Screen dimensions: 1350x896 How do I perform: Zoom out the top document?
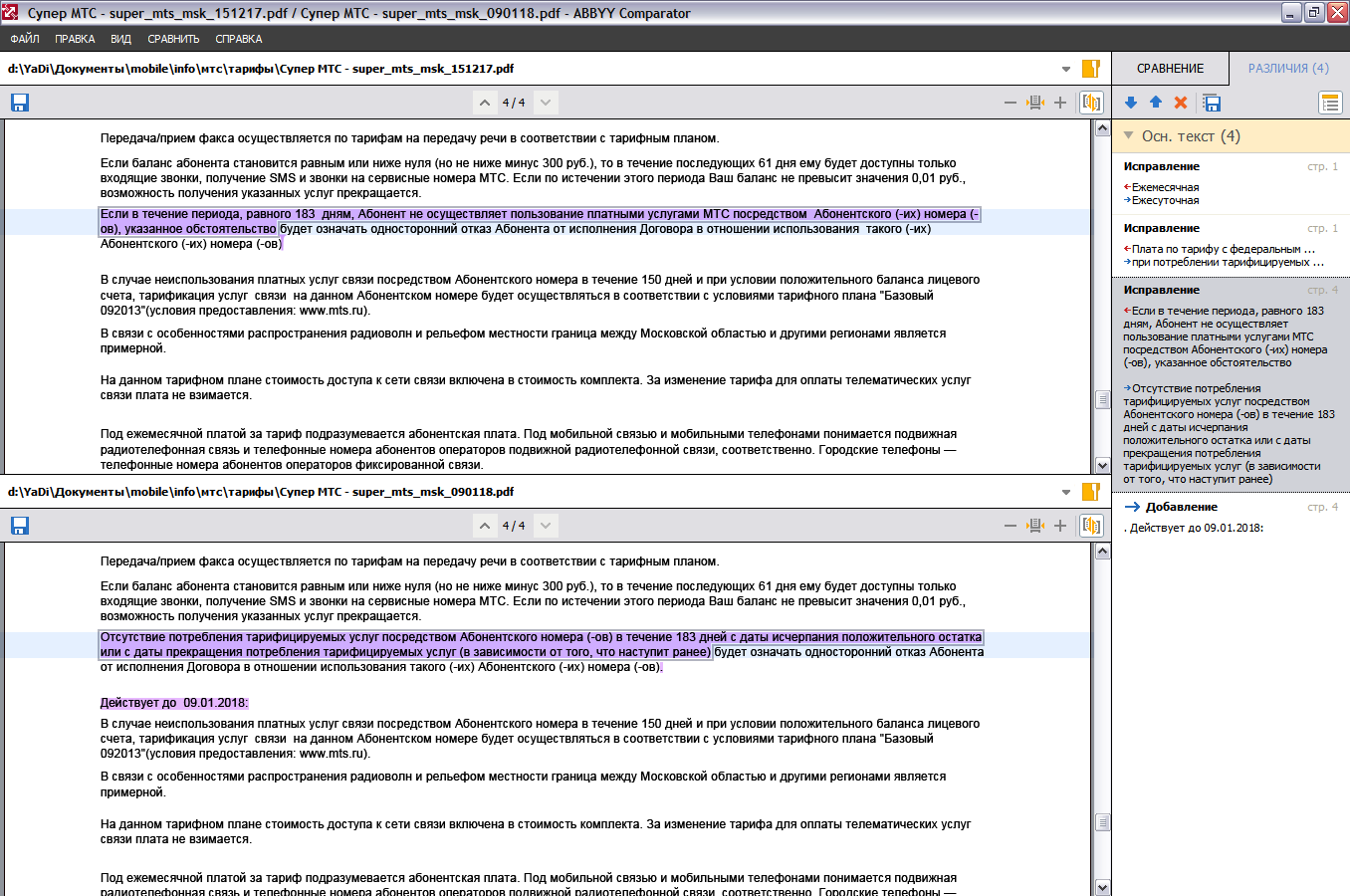[1011, 103]
